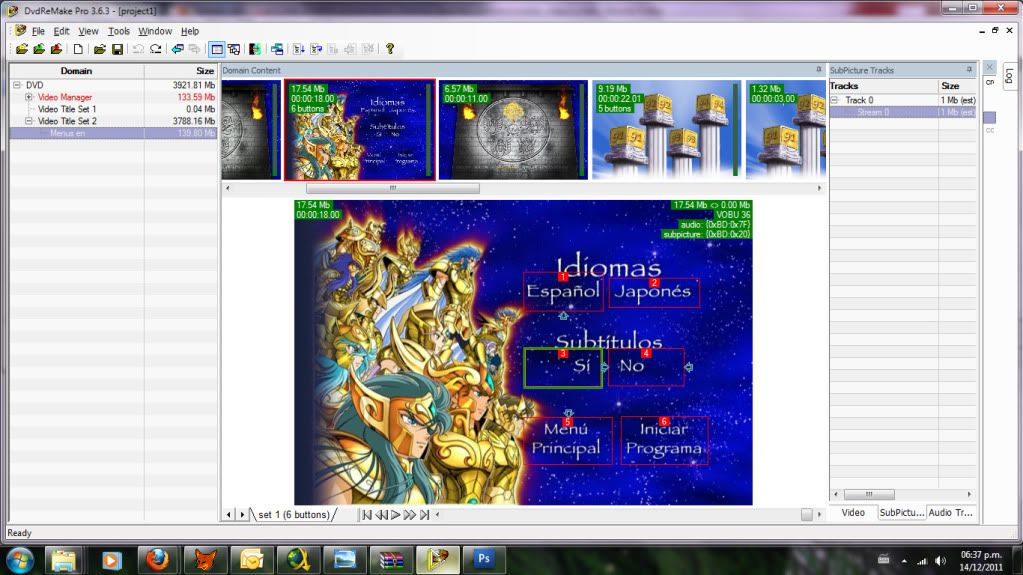Open the File menu

38,31
